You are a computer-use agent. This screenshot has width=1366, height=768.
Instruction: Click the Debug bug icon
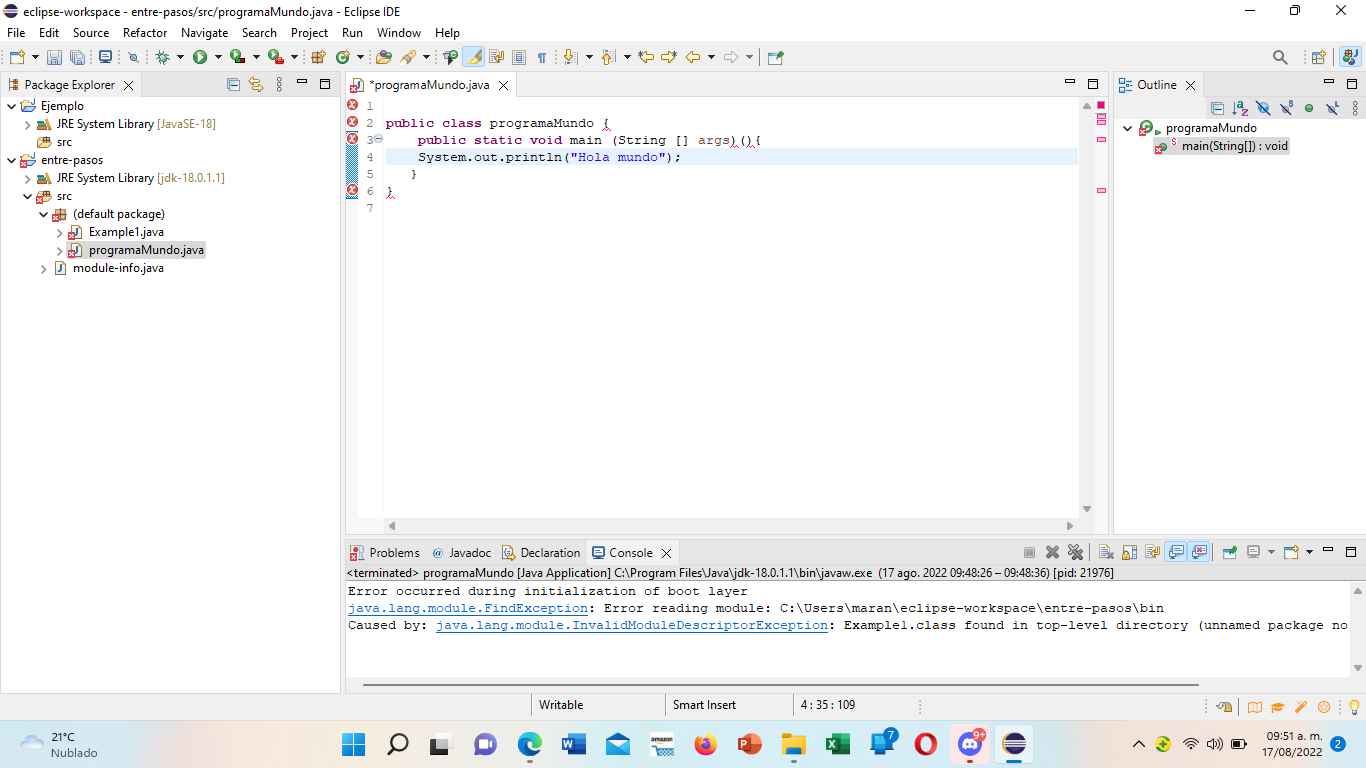click(x=162, y=57)
